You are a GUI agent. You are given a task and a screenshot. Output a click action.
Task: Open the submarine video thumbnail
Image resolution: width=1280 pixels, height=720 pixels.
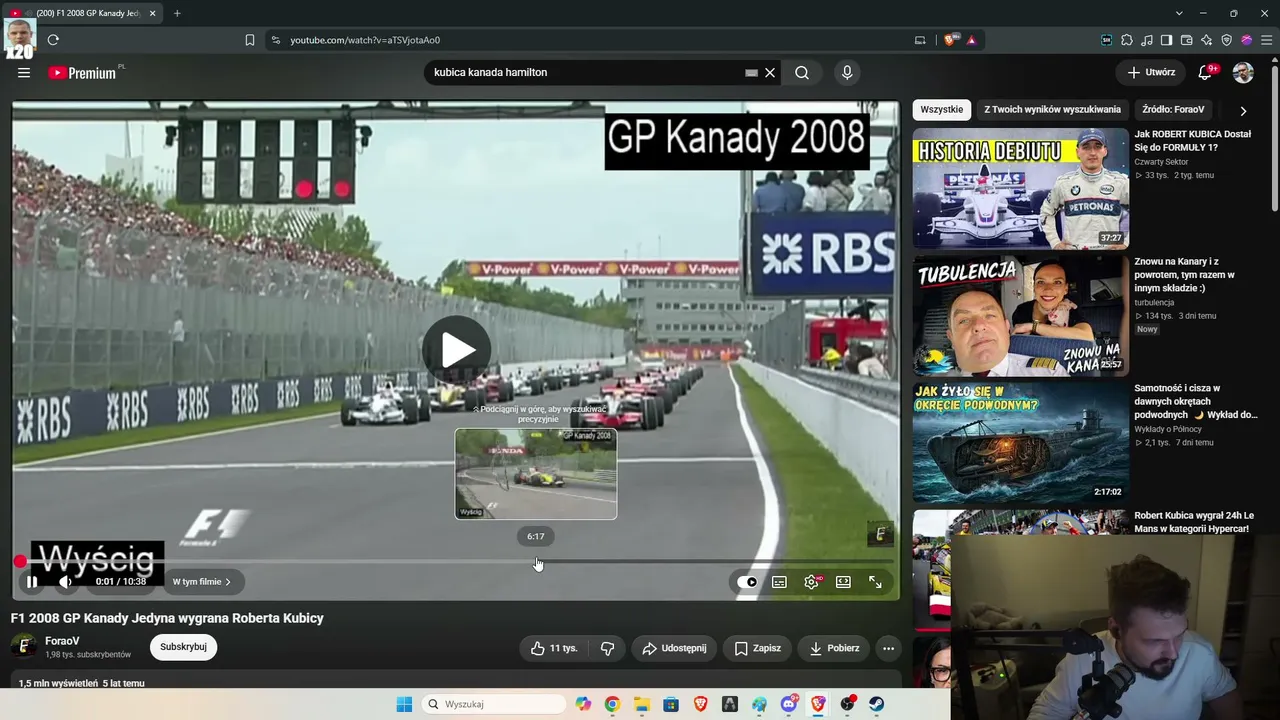(x=1020, y=442)
